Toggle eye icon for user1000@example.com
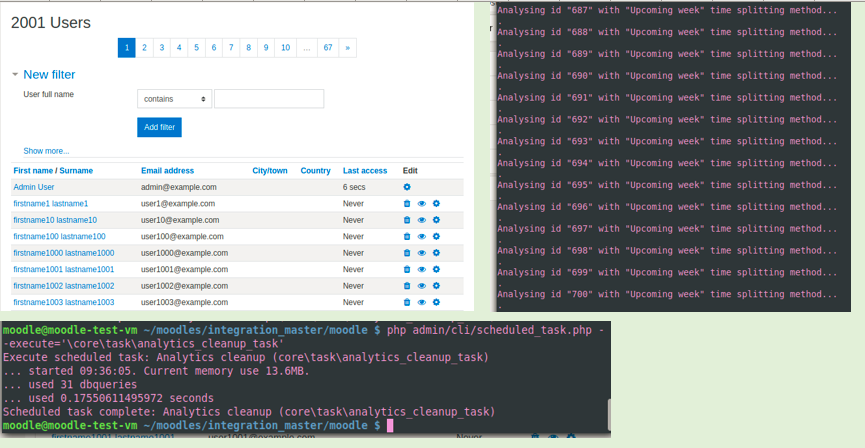 (x=422, y=253)
